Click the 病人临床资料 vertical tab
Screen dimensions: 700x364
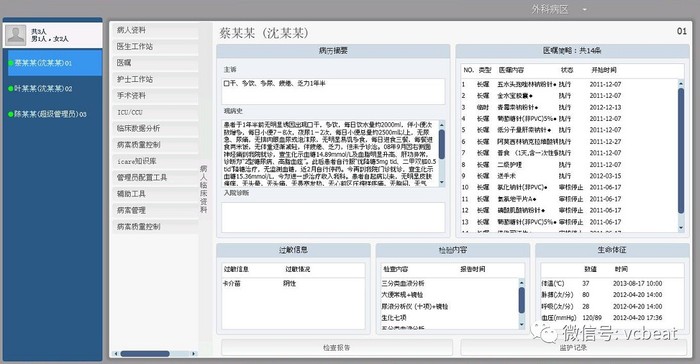[204, 189]
